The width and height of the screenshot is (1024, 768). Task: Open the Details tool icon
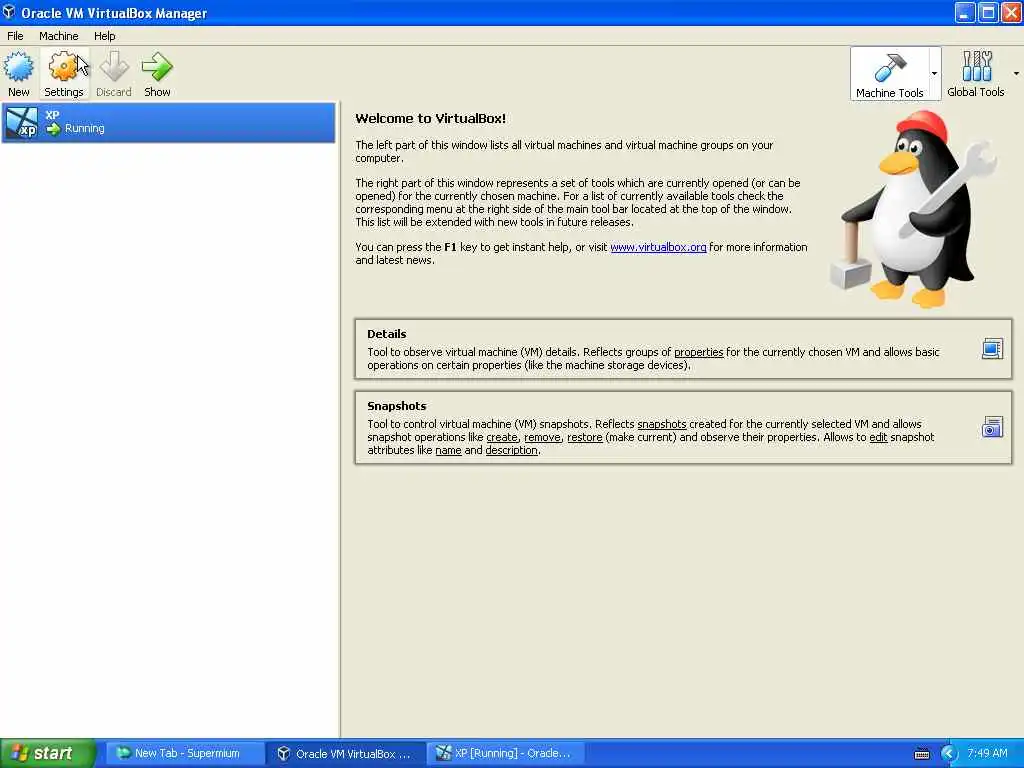tap(992, 349)
